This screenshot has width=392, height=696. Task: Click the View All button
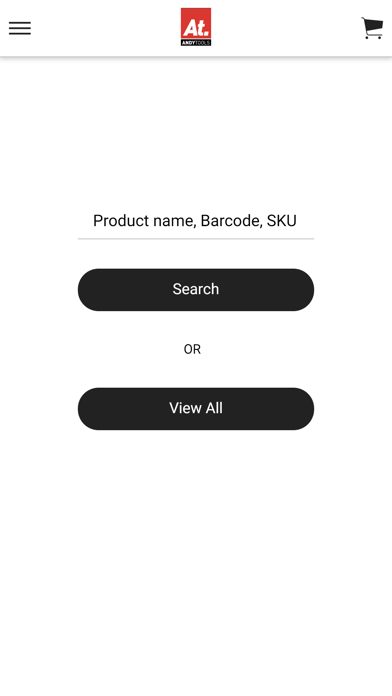(196, 408)
